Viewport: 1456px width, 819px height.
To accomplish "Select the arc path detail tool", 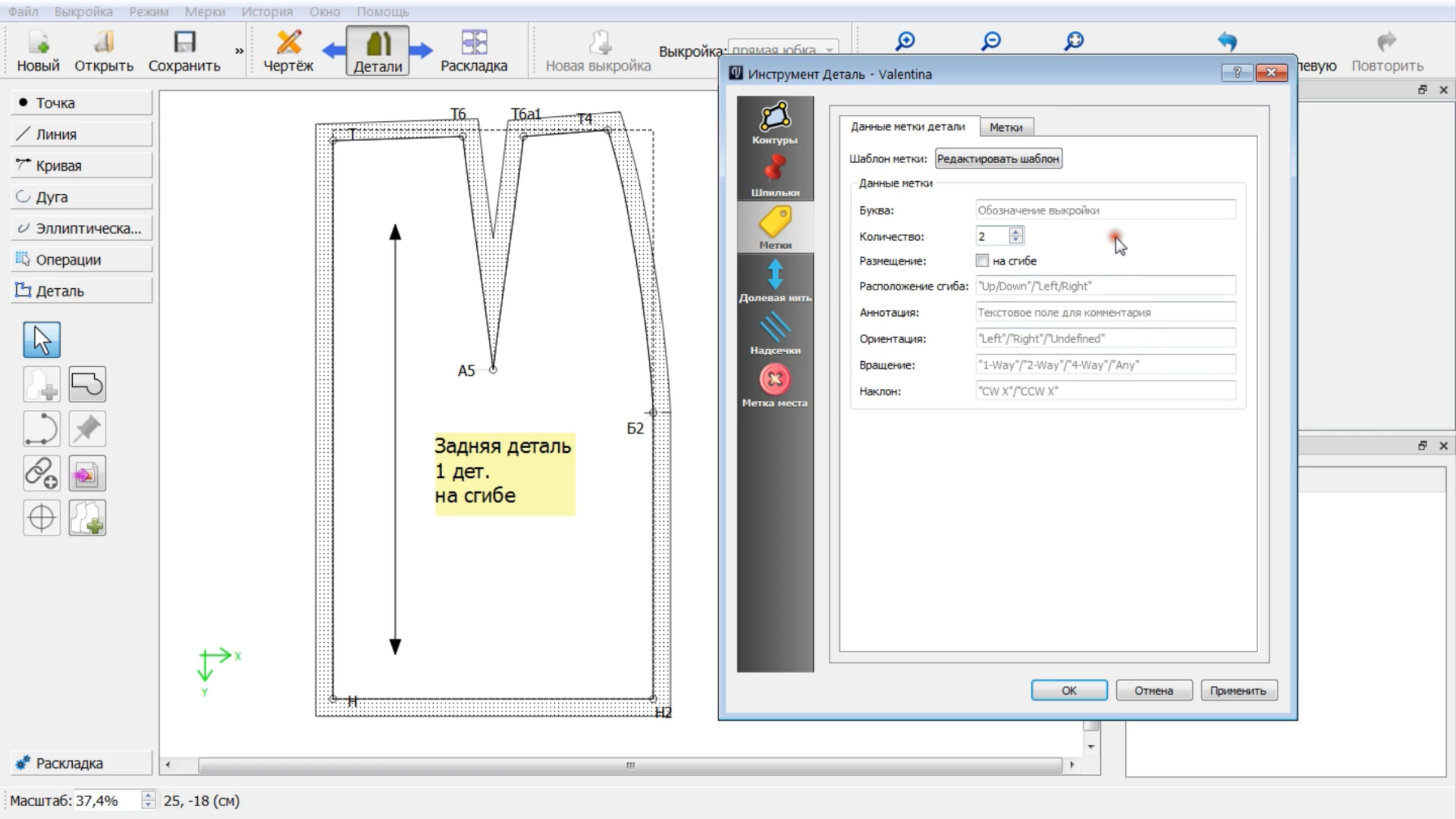I will pos(42,429).
